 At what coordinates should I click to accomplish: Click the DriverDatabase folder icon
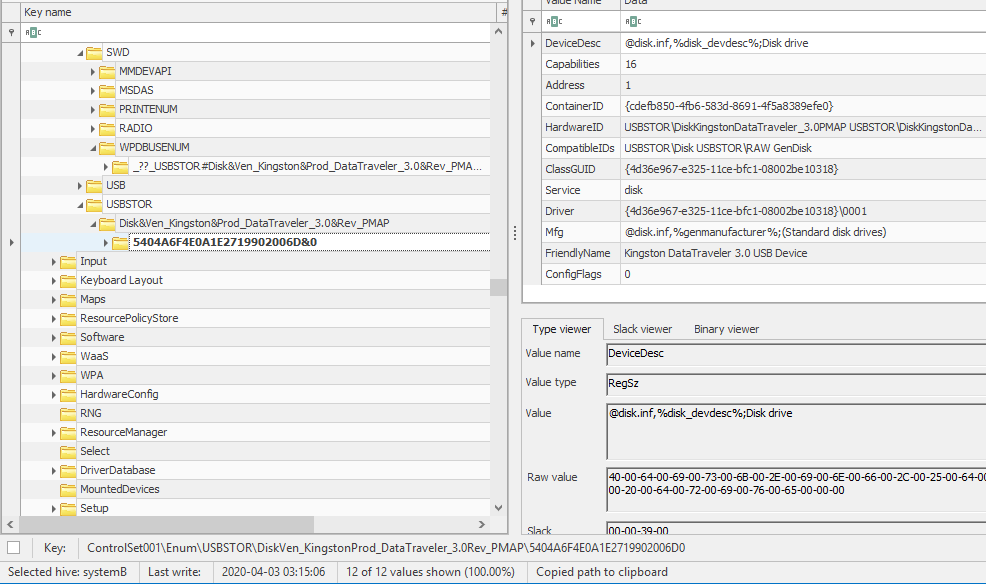[x=68, y=470]
